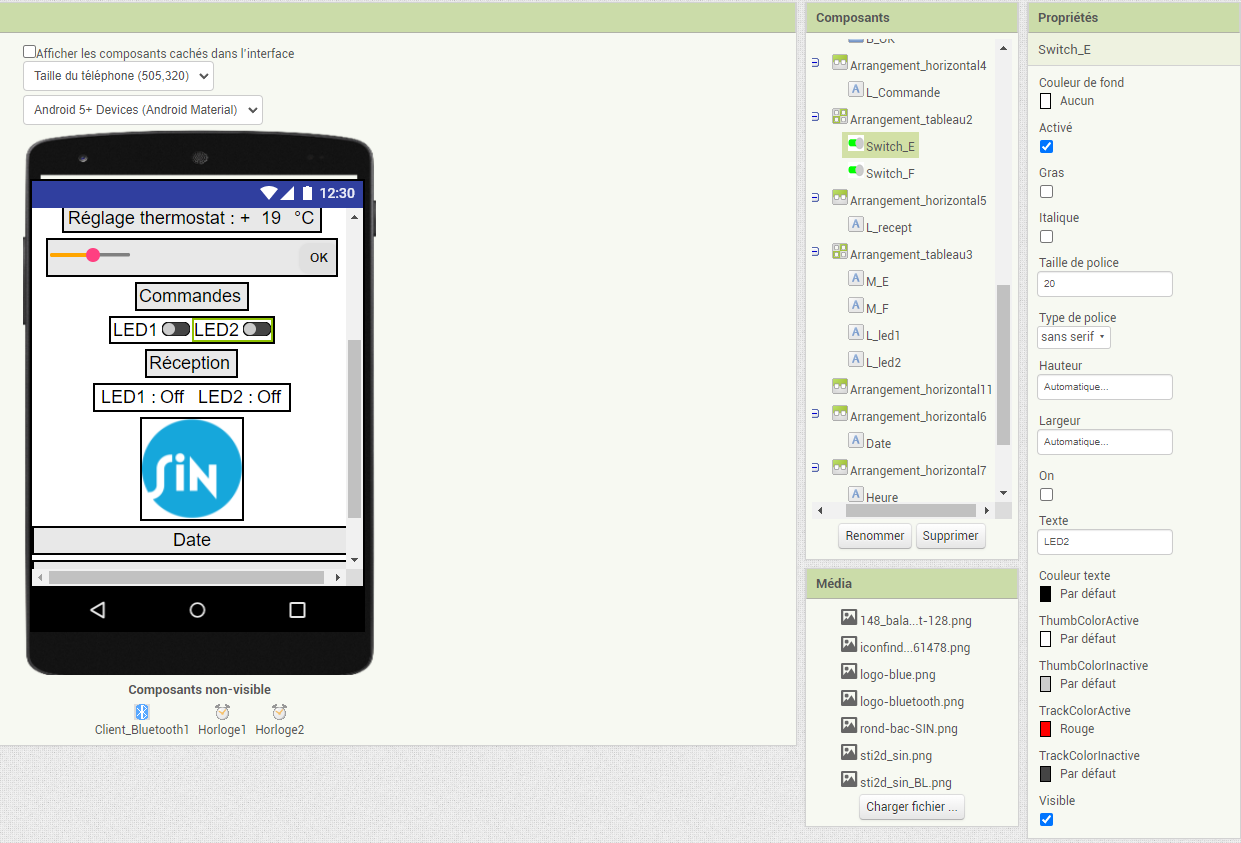Image resolution: width=1241 pixels, height=843 pixels.
Task: Open the Android 5+ Devices theme dropdown
Action: [x=142, y=110]
